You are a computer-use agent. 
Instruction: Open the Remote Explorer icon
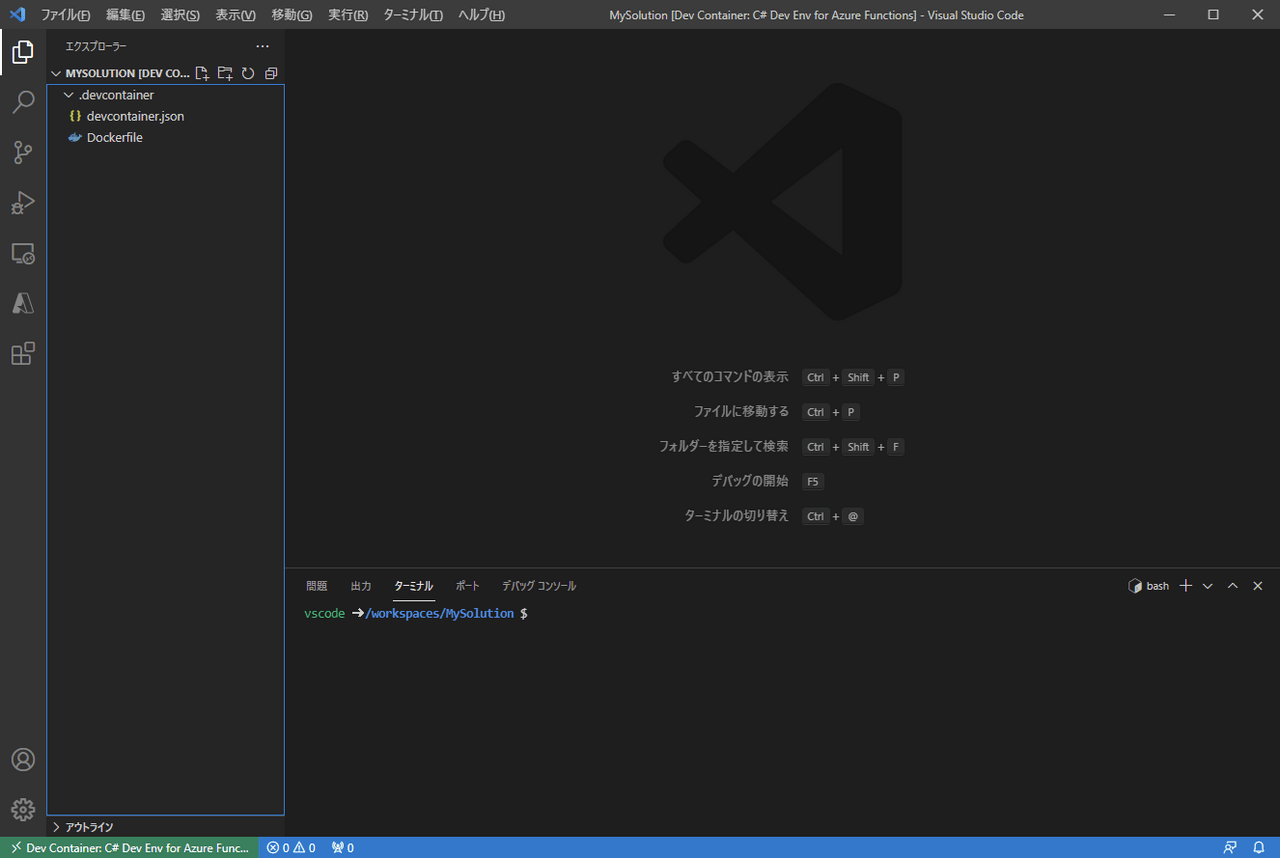(23, 253)
